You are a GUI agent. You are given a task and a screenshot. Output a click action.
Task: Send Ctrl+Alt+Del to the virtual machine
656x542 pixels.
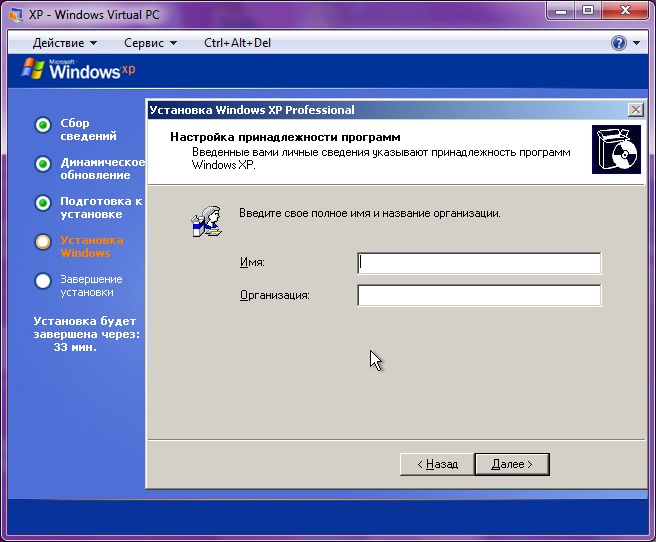(237, 43)
